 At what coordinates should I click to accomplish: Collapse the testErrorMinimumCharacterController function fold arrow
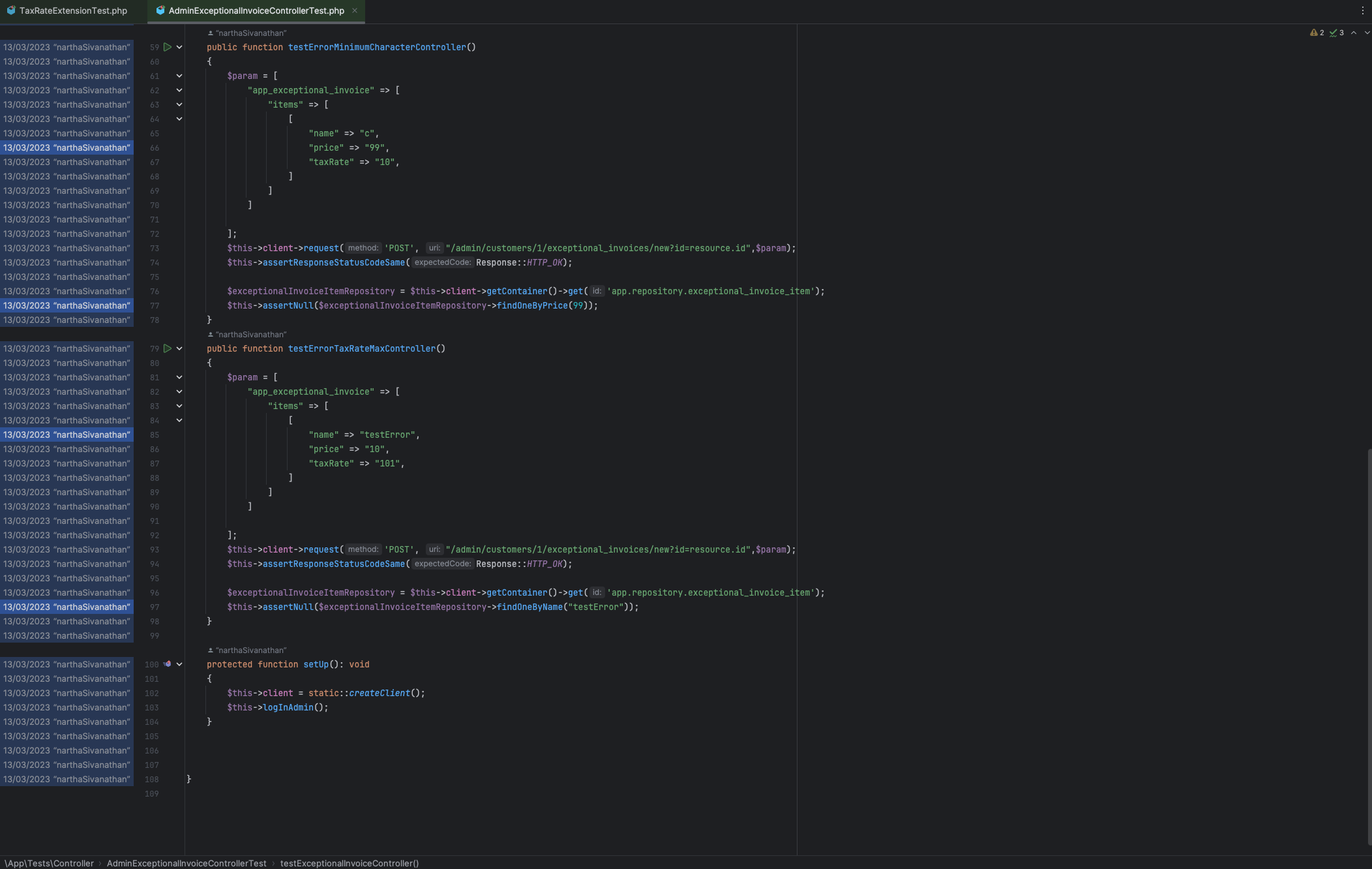pyautogui.click(x=179, y=47)
